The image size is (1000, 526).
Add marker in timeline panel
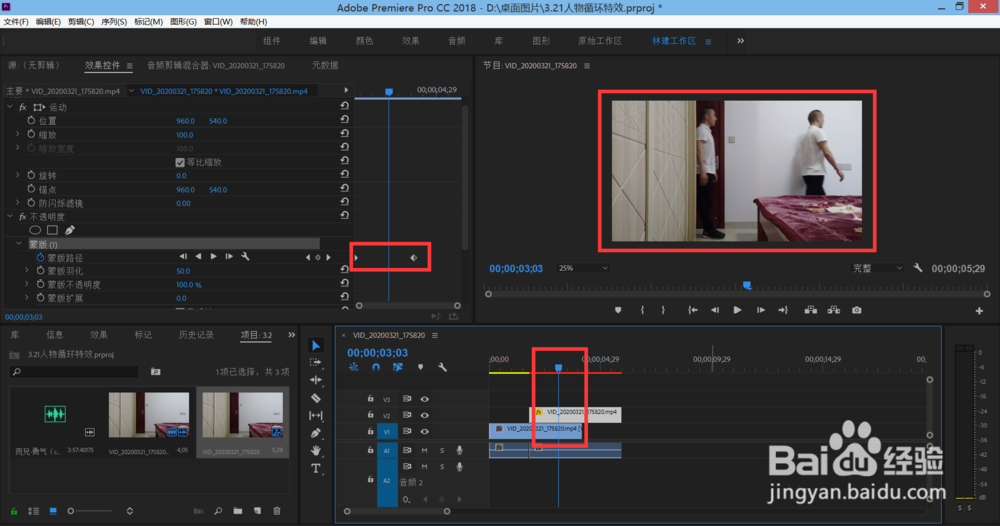point(420,367)
